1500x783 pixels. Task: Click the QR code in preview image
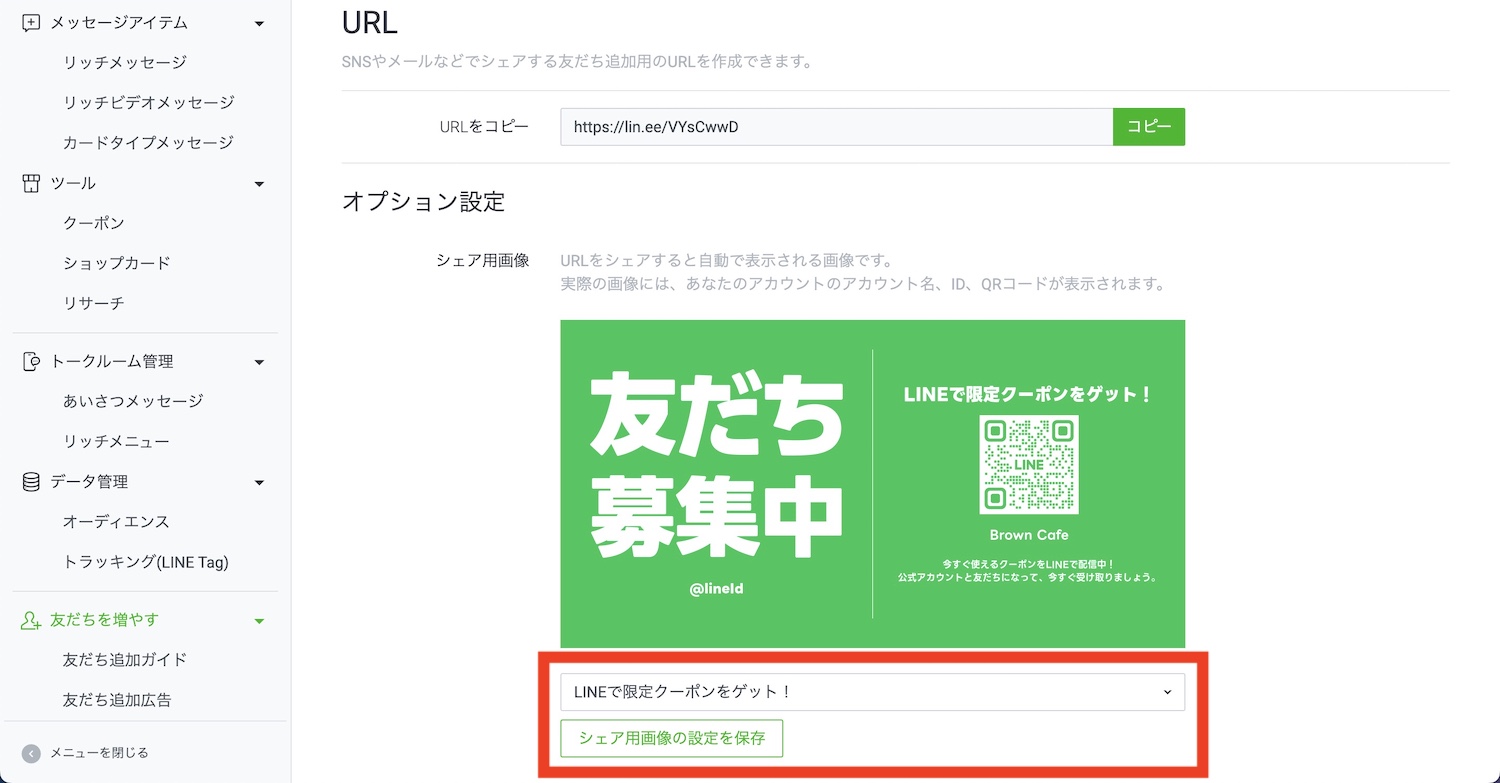pos(1029,464)
